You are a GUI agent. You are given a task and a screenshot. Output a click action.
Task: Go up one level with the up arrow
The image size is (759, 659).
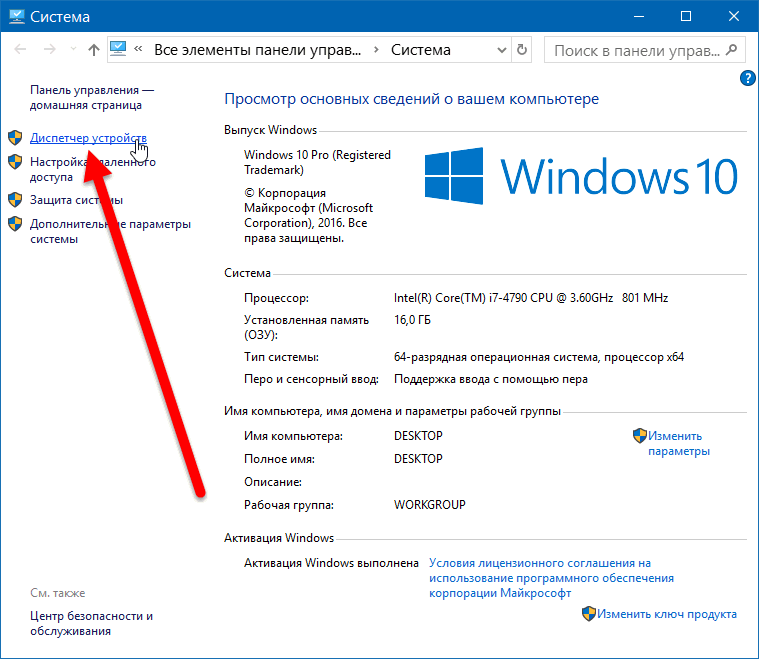click(x=94, y=49)
